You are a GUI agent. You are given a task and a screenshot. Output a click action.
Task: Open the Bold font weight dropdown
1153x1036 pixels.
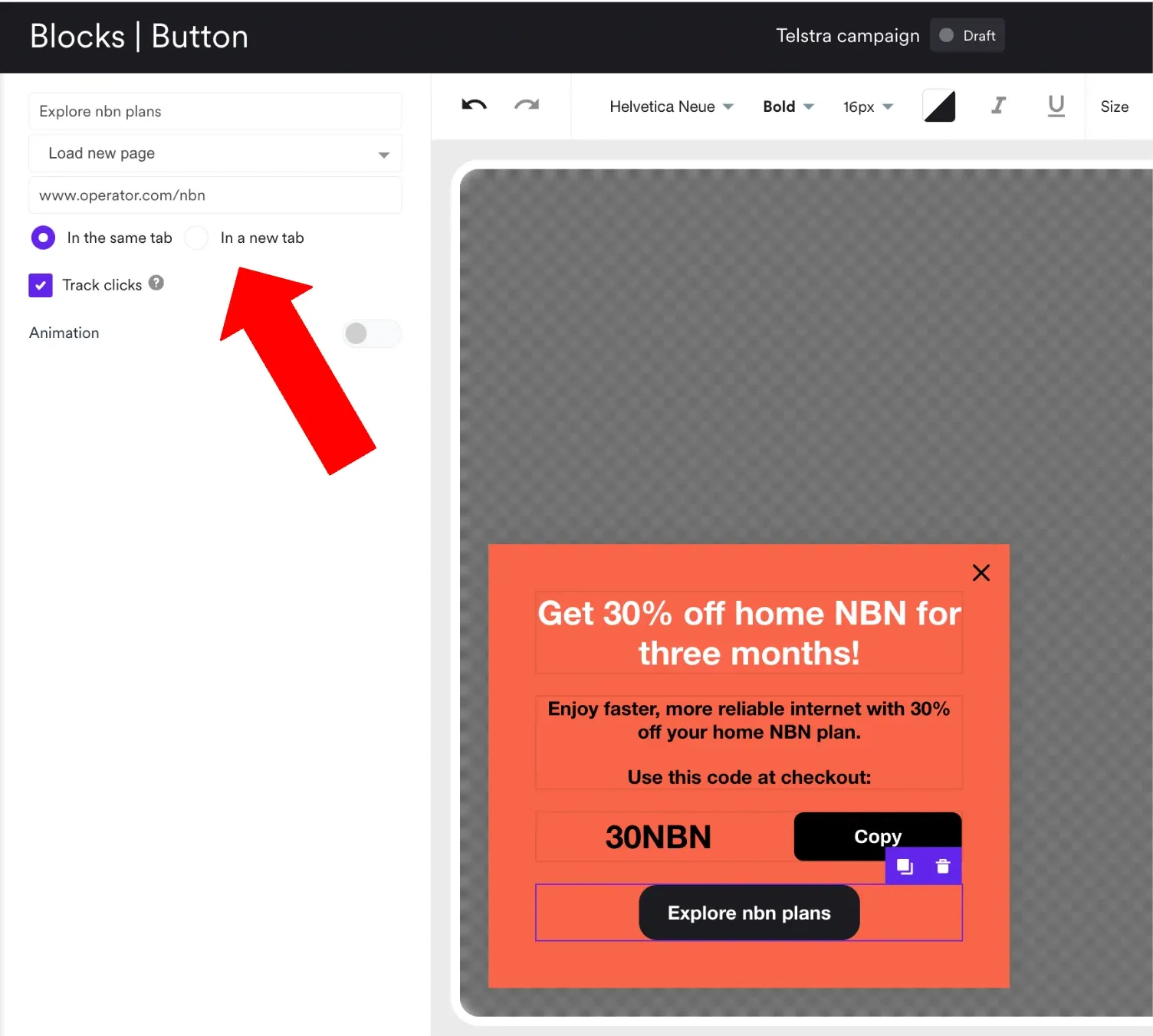click(x=788, y=107)
